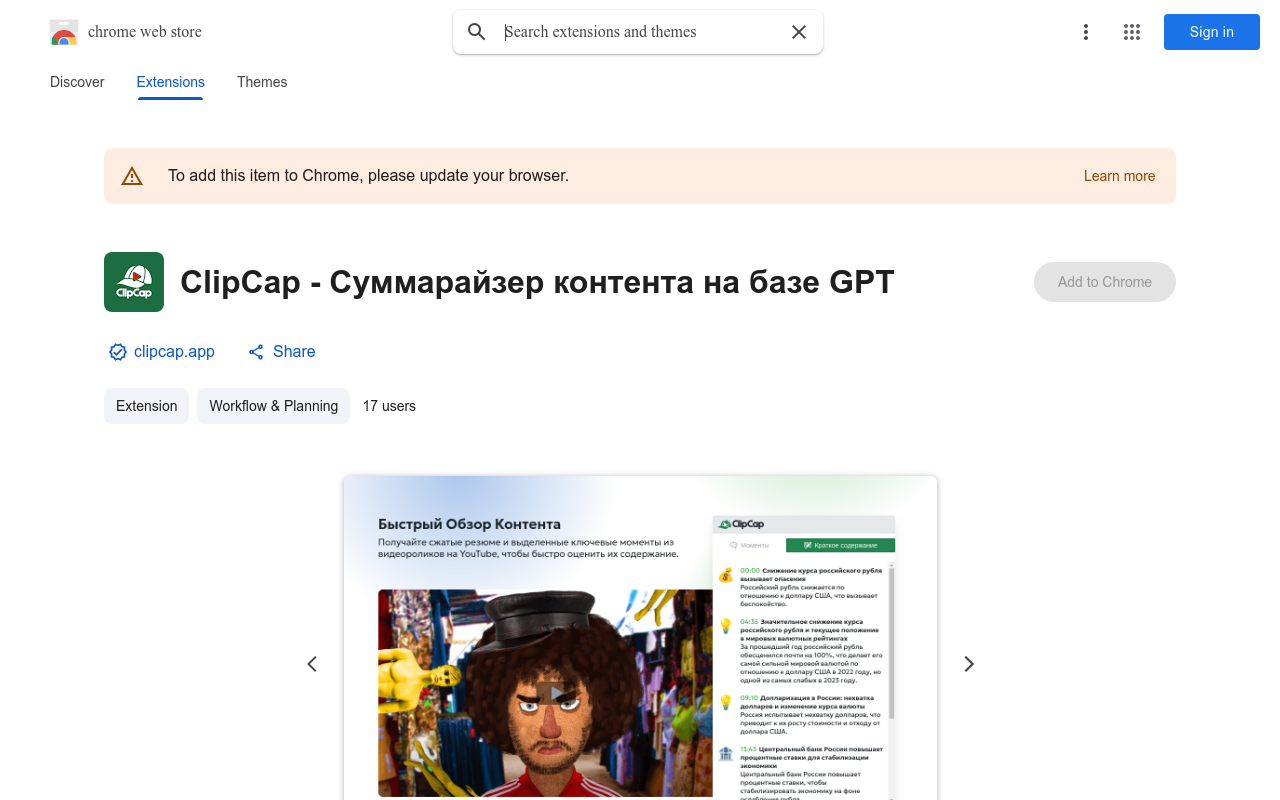
Task: Open the Learn more link
Action: click(1119, 176)
